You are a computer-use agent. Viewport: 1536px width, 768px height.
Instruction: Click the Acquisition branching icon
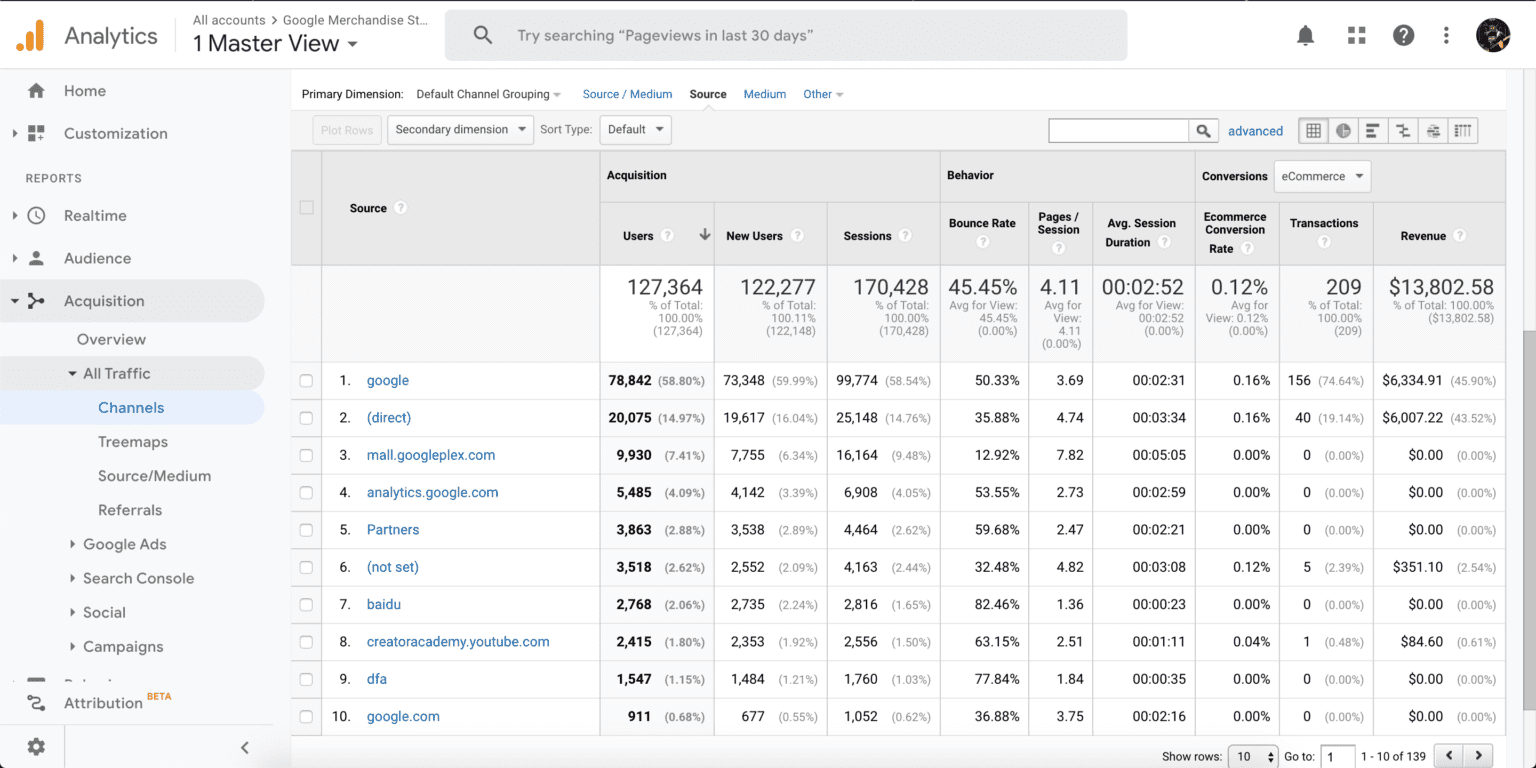point(36,301)
